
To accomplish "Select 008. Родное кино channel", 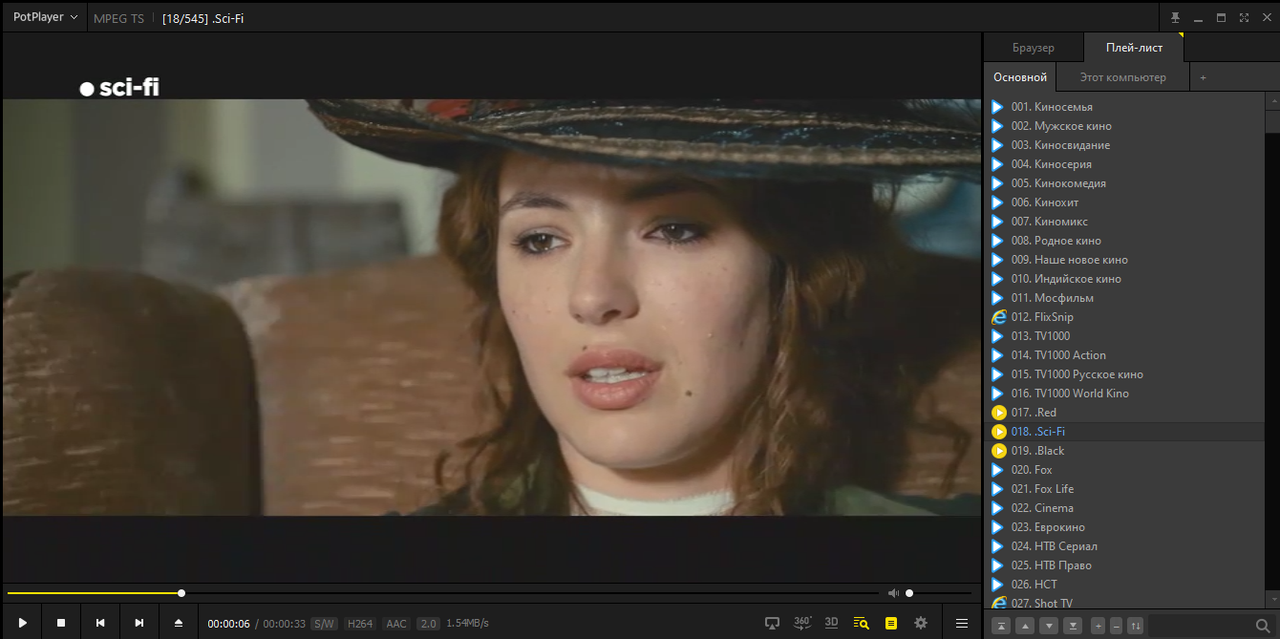I will pos(1124,241).
